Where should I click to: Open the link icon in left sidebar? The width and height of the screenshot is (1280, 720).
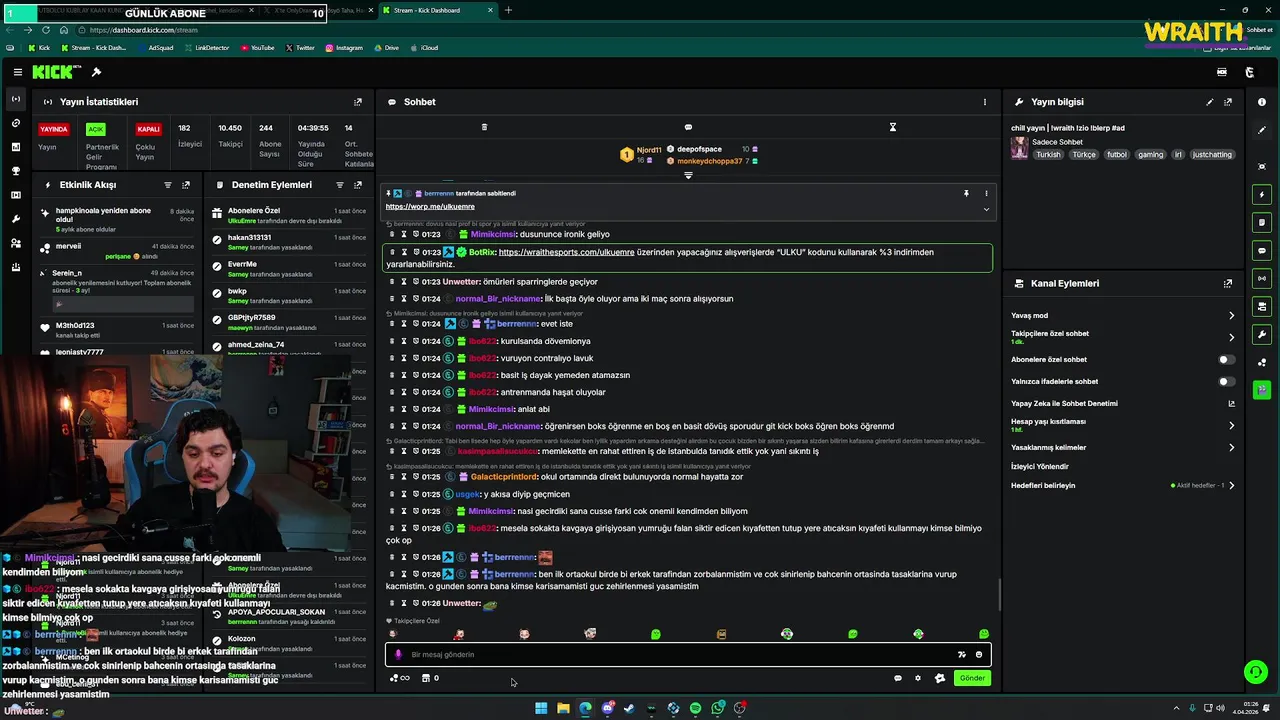15,123
